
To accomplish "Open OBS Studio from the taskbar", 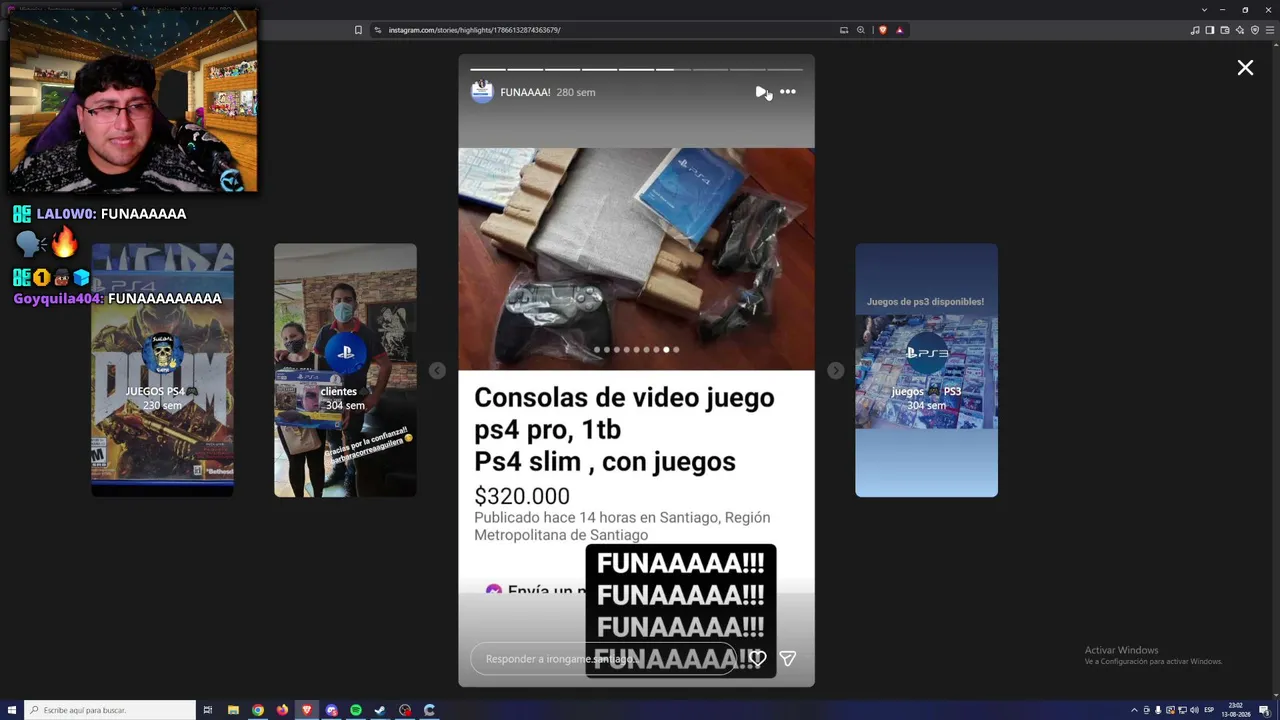I will tap(405, 710).
